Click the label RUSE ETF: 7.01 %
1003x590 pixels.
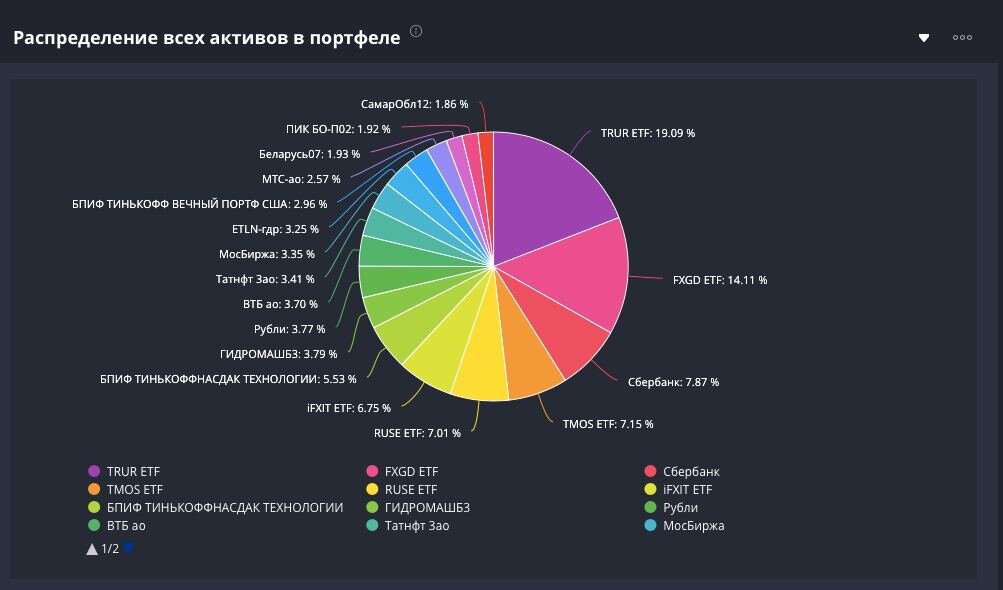click(x=417, y=433)
